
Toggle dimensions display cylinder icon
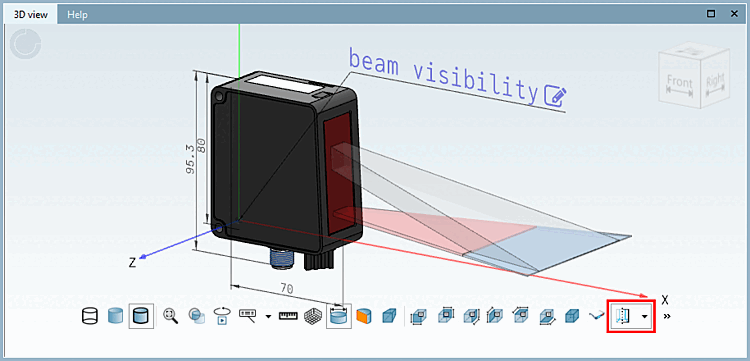pyautogui.click(x=339, y=316)
